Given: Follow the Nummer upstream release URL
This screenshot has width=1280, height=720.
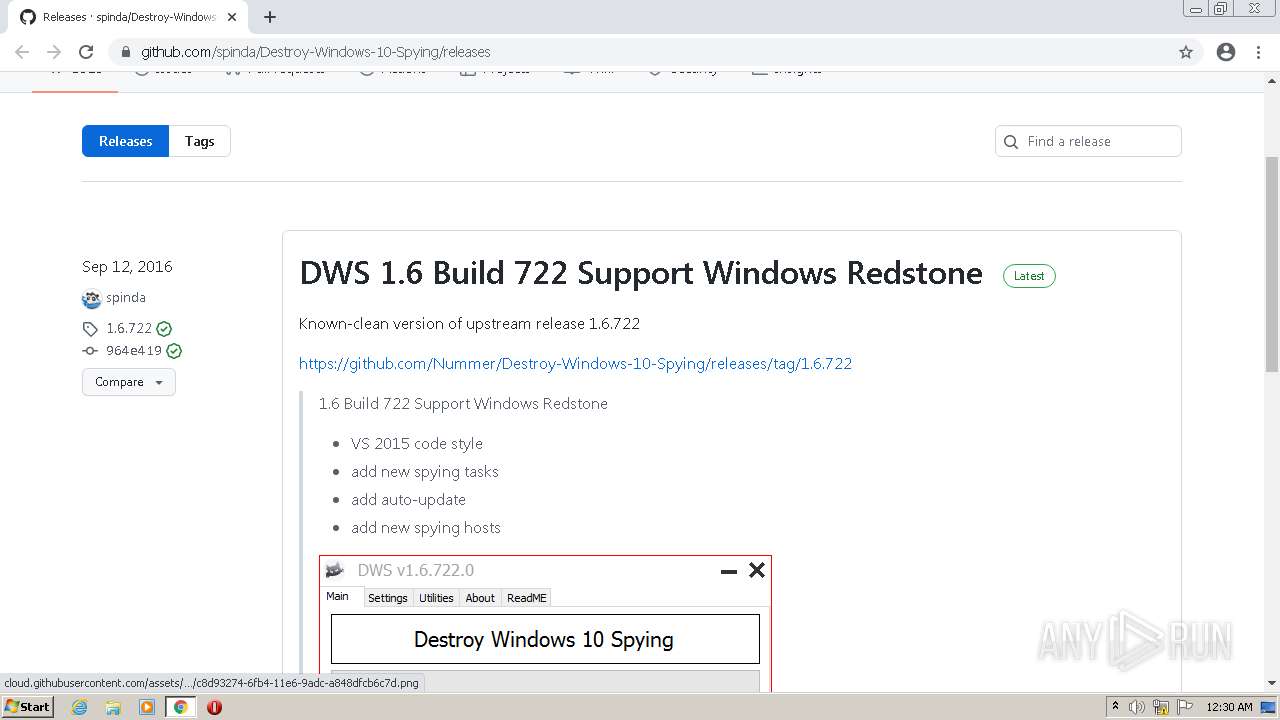Looking at the screenshot, I should 576,364.
